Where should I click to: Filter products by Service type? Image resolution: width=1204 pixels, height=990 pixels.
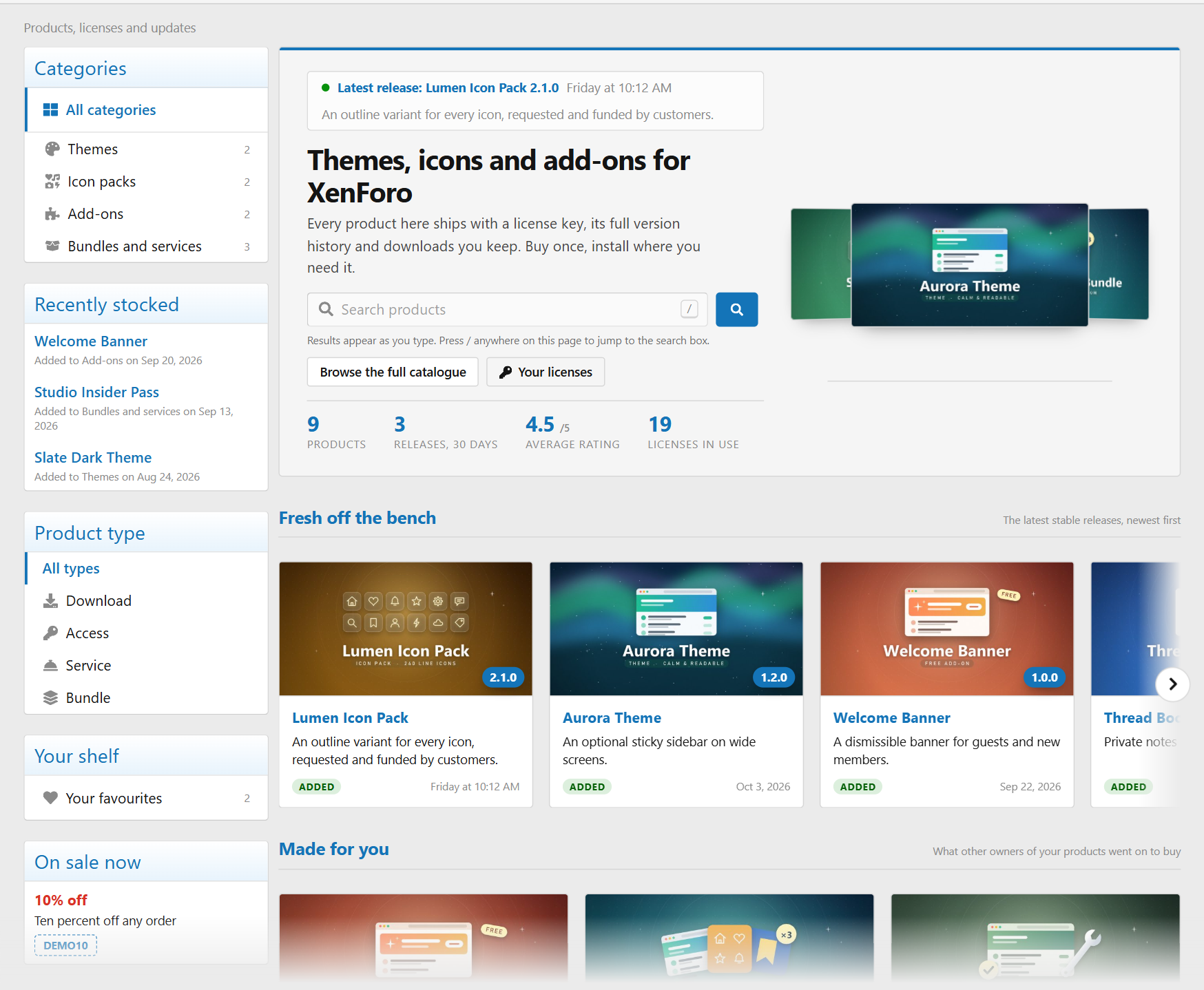146,666
